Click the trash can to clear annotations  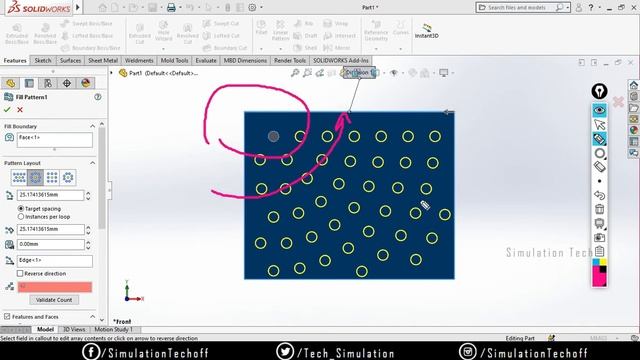(x=599, y=209)
